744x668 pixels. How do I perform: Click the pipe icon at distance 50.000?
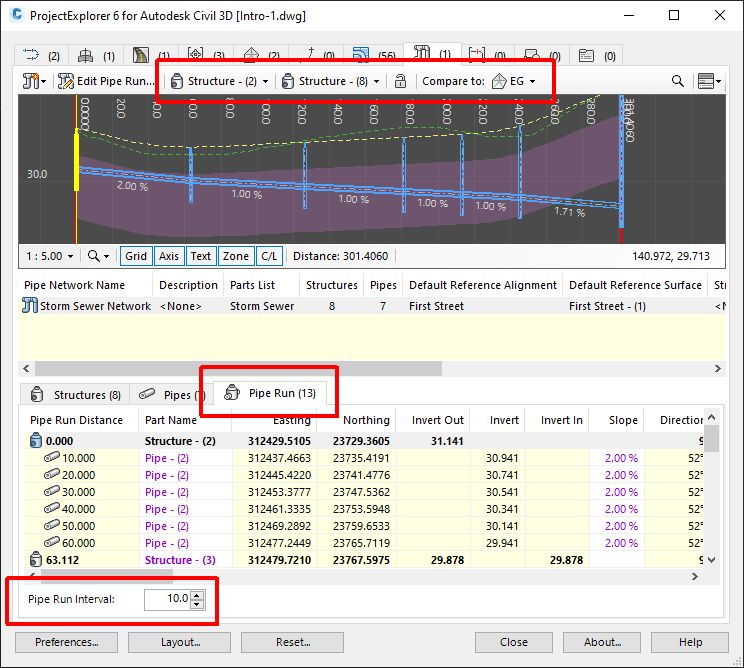[x=51, y=526]
